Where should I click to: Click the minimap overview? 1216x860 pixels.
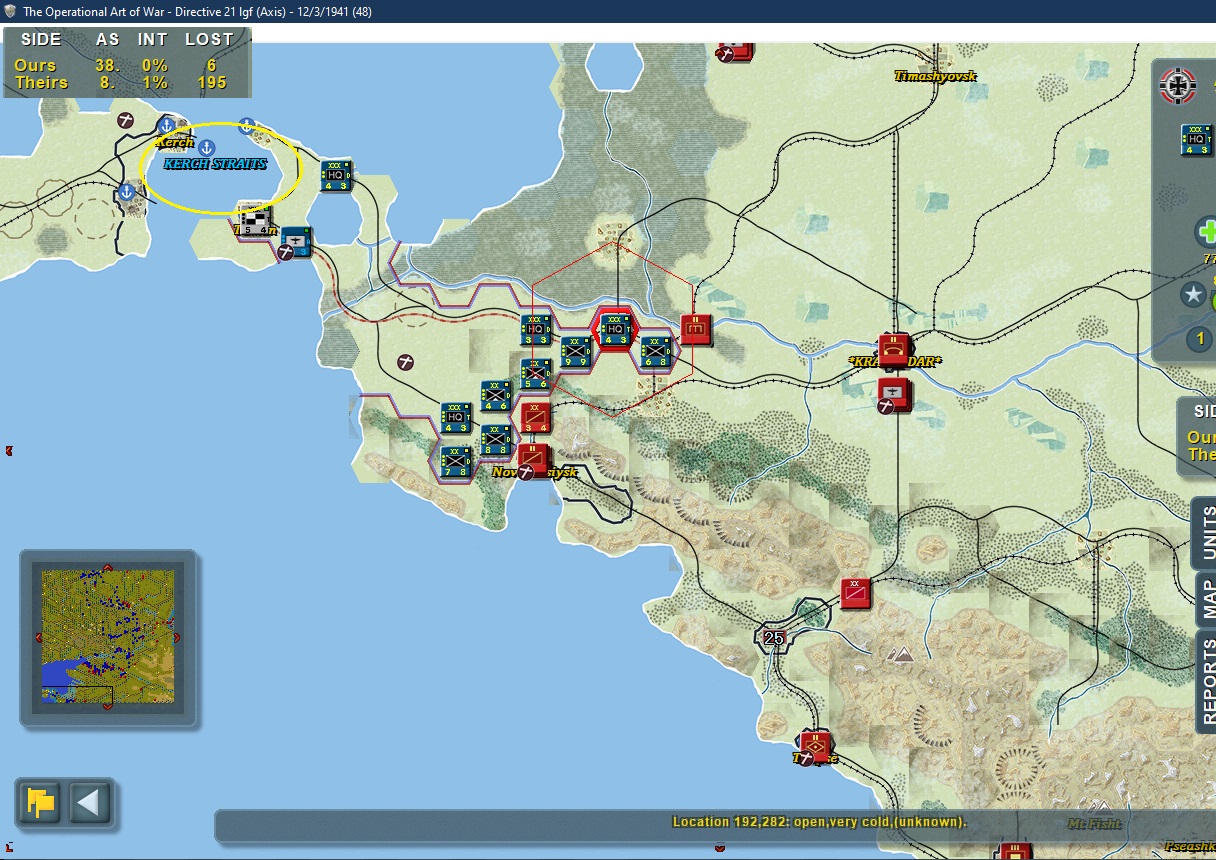(108, 637)
